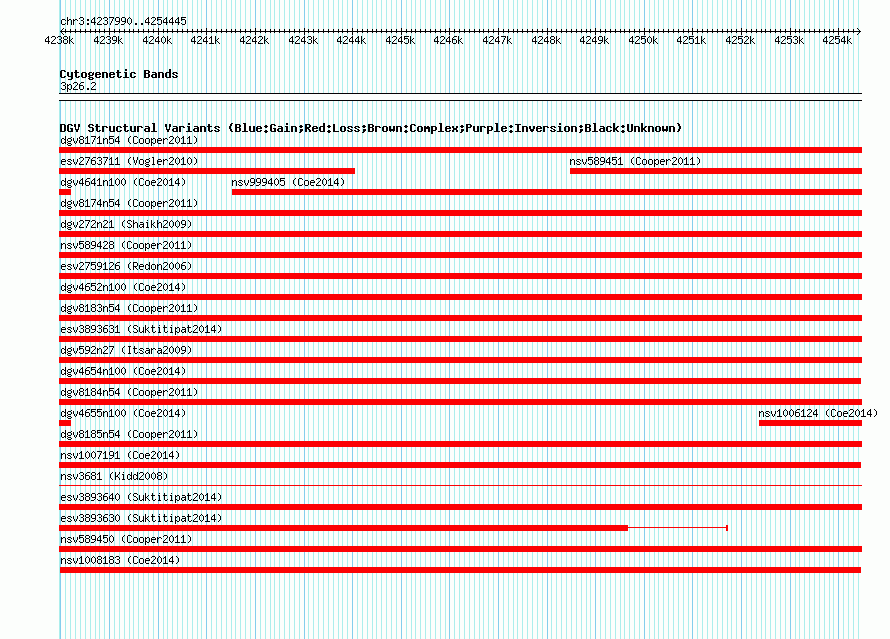Open nsv999405 (Coe2014) variant label
Screen dimensions: 890x639
[x=288, y=183]
